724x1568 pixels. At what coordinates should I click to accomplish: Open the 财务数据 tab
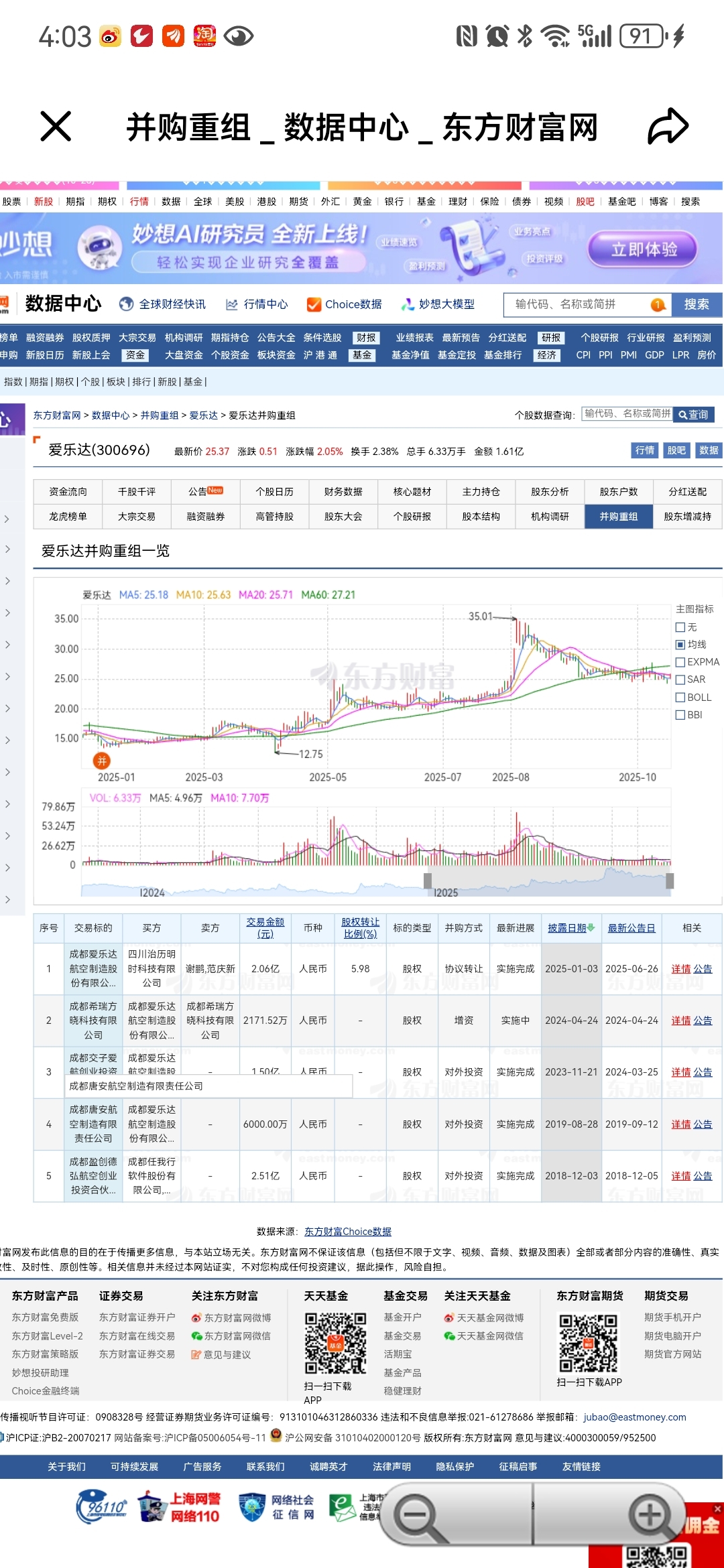pyautogui.click(x=343, y=492)
